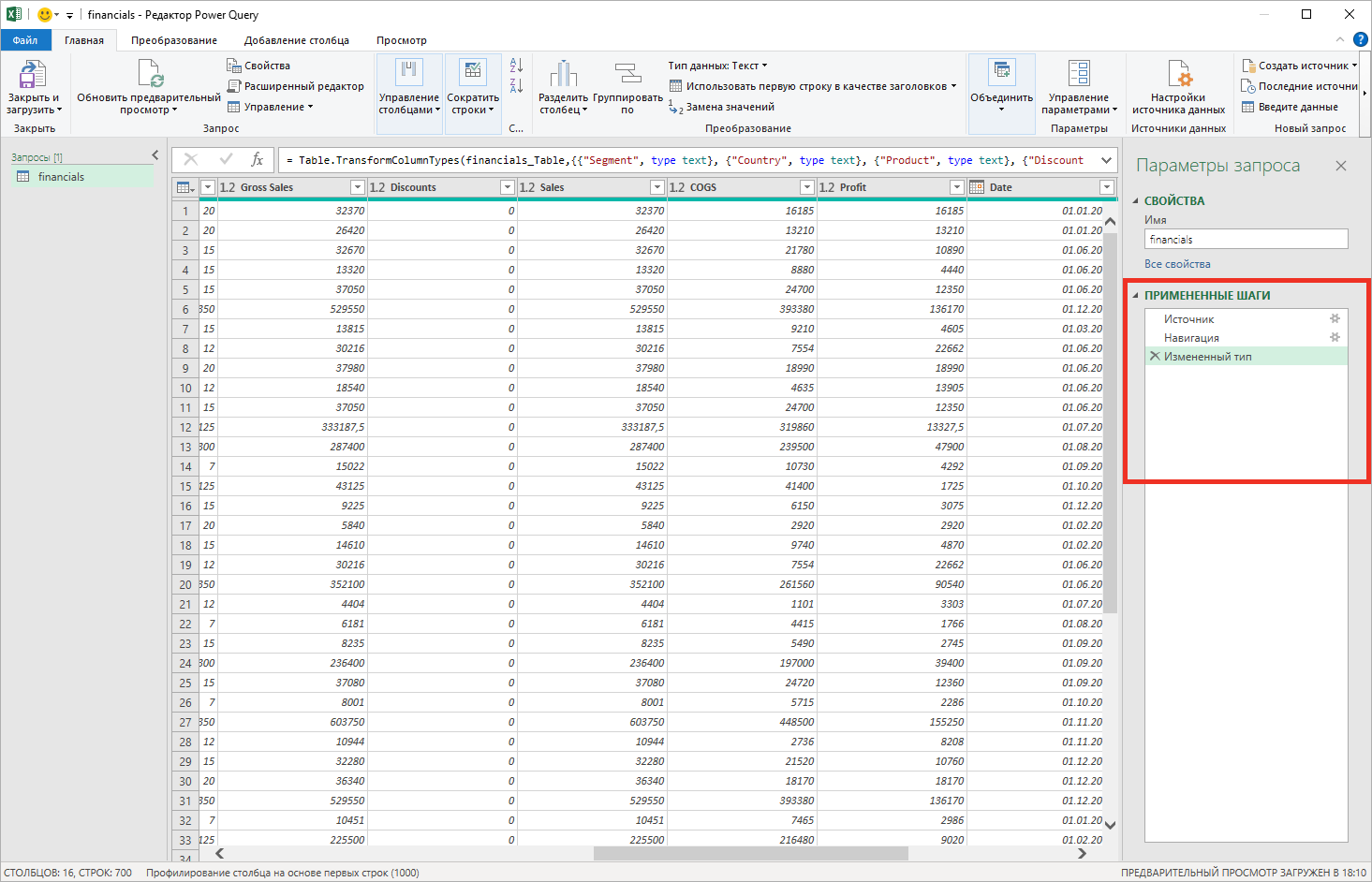Open settings gear for the Навигация step
This screenshot has width=1372, height=882.
[1335, 338]
